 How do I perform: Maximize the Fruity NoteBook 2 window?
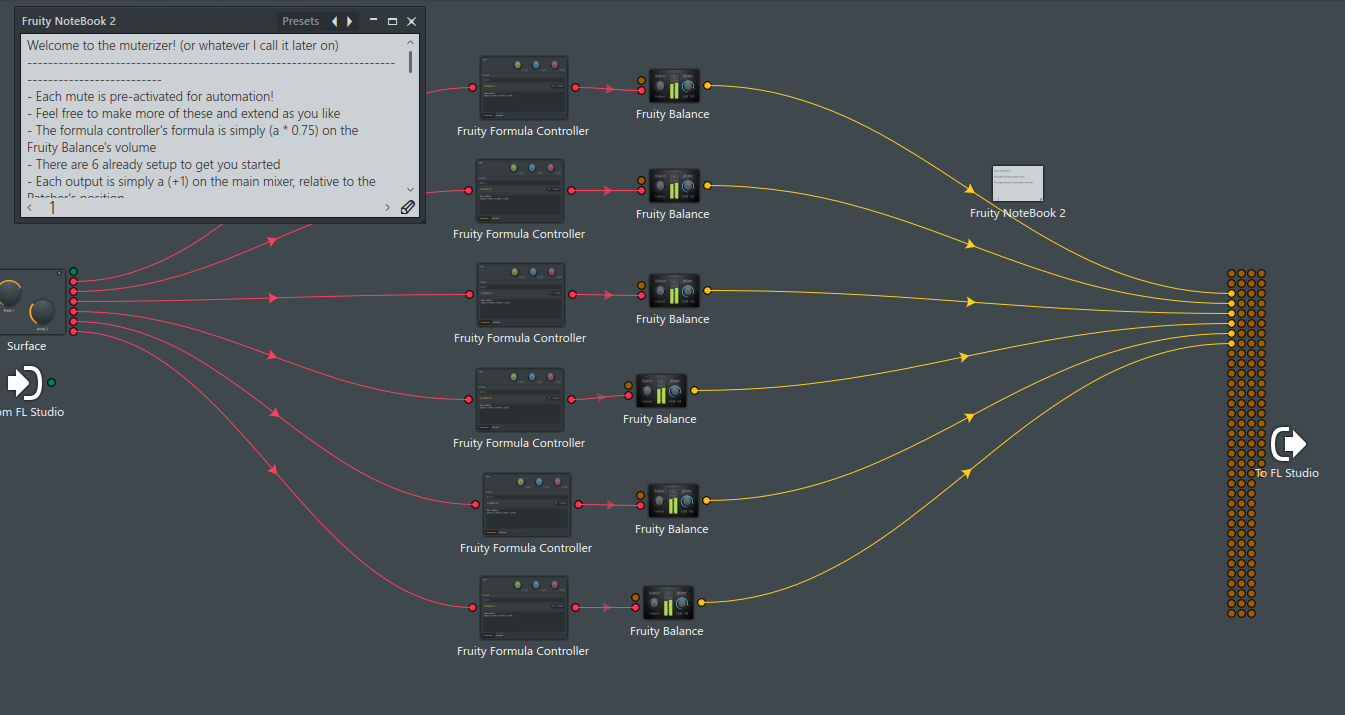point(392,21)
